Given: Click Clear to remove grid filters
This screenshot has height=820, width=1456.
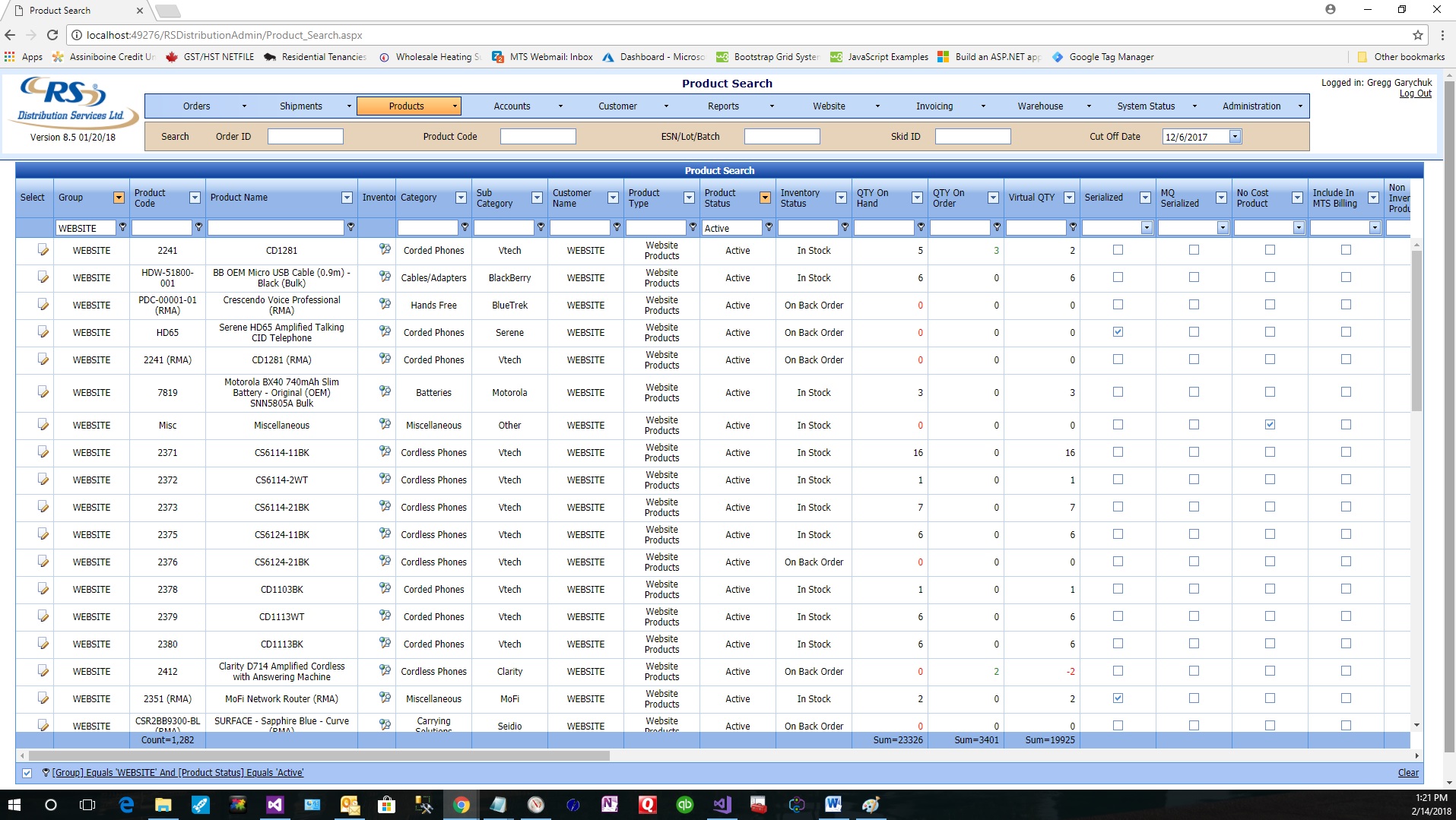Looking at the screenshot, I should [x=1407, y=773].
